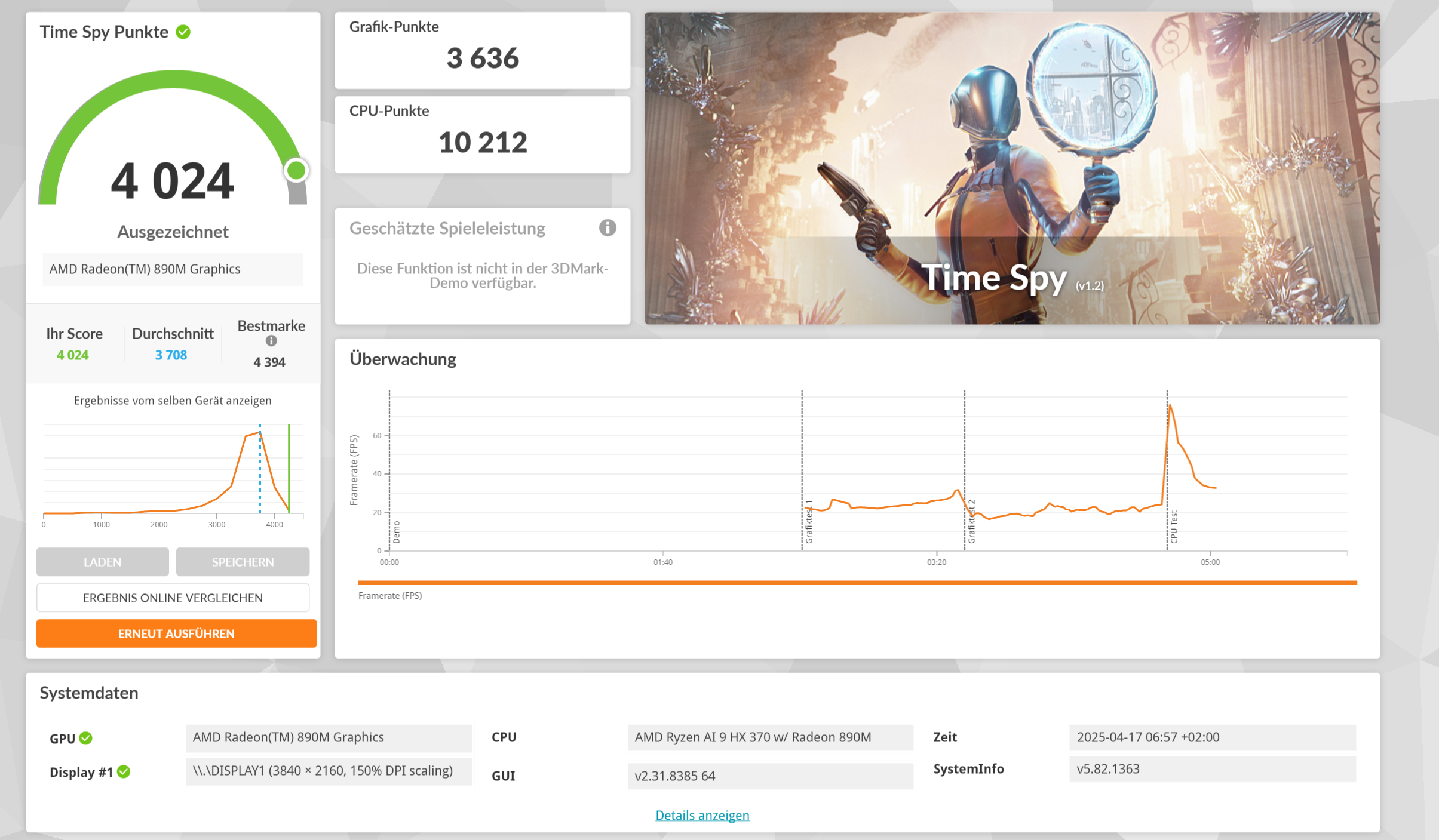Viewport: 1439px width, 840px height.
Task: Click the green check next to Display #1
Action: click(x=124, y=771)
